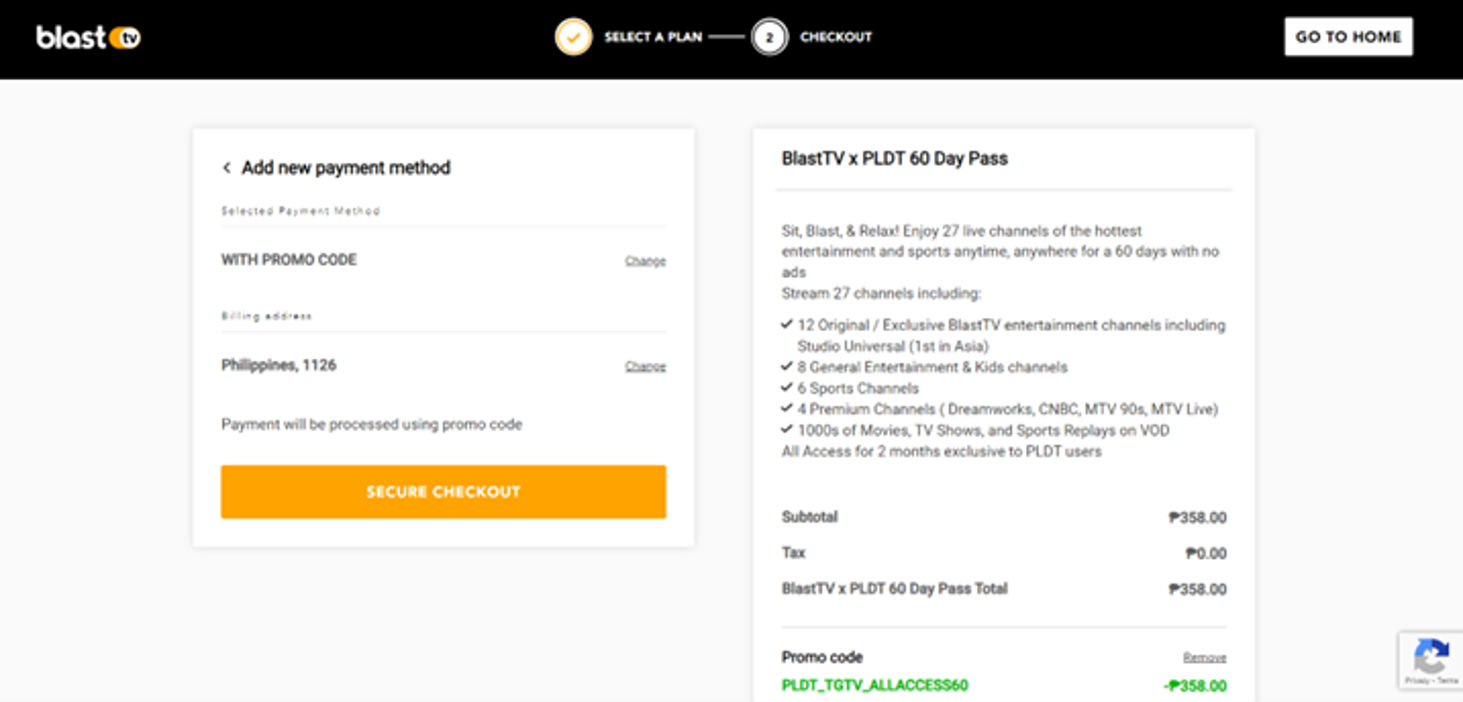
Task: Open the reCAPTCHA Terms link
Action: click(x=1448, y=680)
